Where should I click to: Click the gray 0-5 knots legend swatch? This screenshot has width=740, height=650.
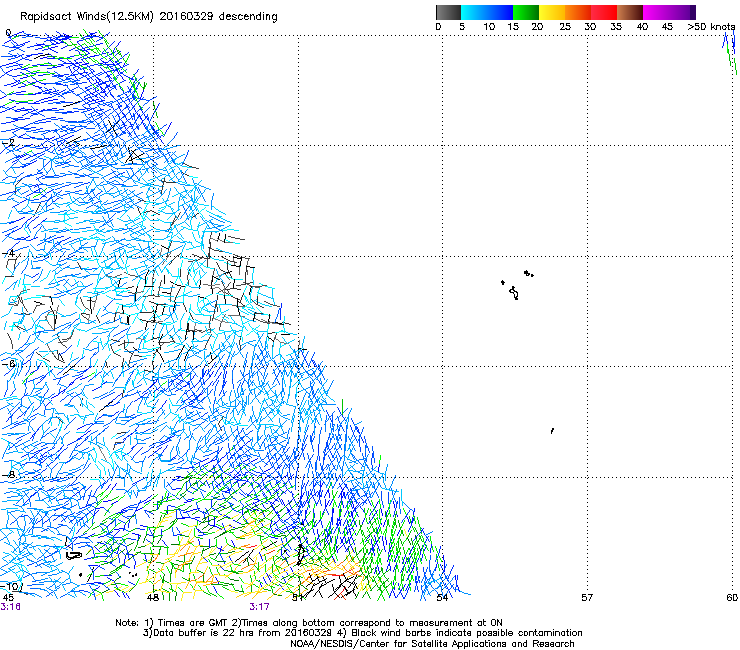tap(448, 12)
